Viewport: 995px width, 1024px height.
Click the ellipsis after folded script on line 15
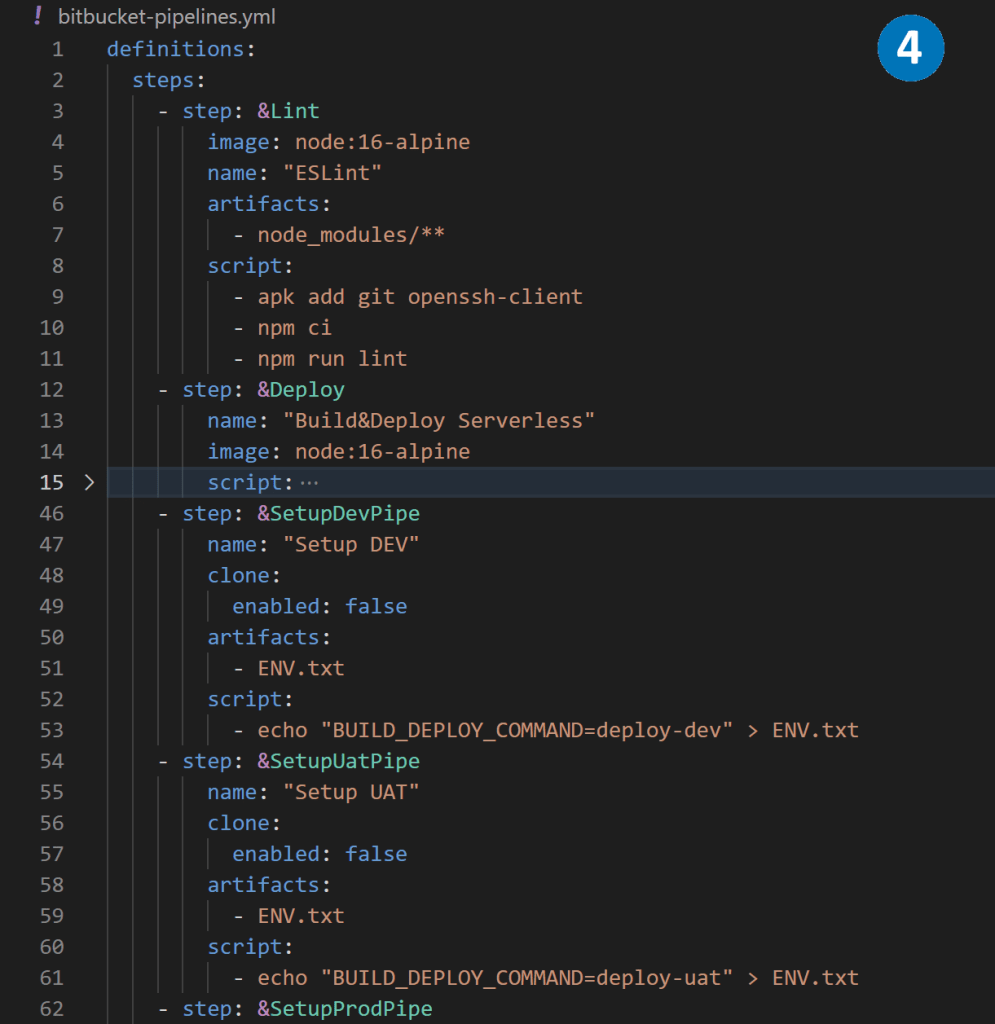coord(308,483)
